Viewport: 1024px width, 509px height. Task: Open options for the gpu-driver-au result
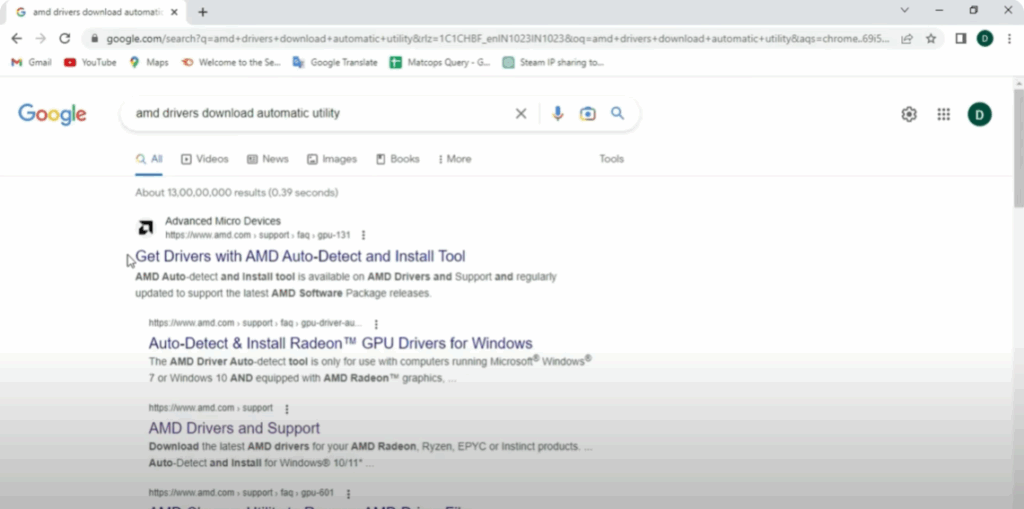(376, 323)
